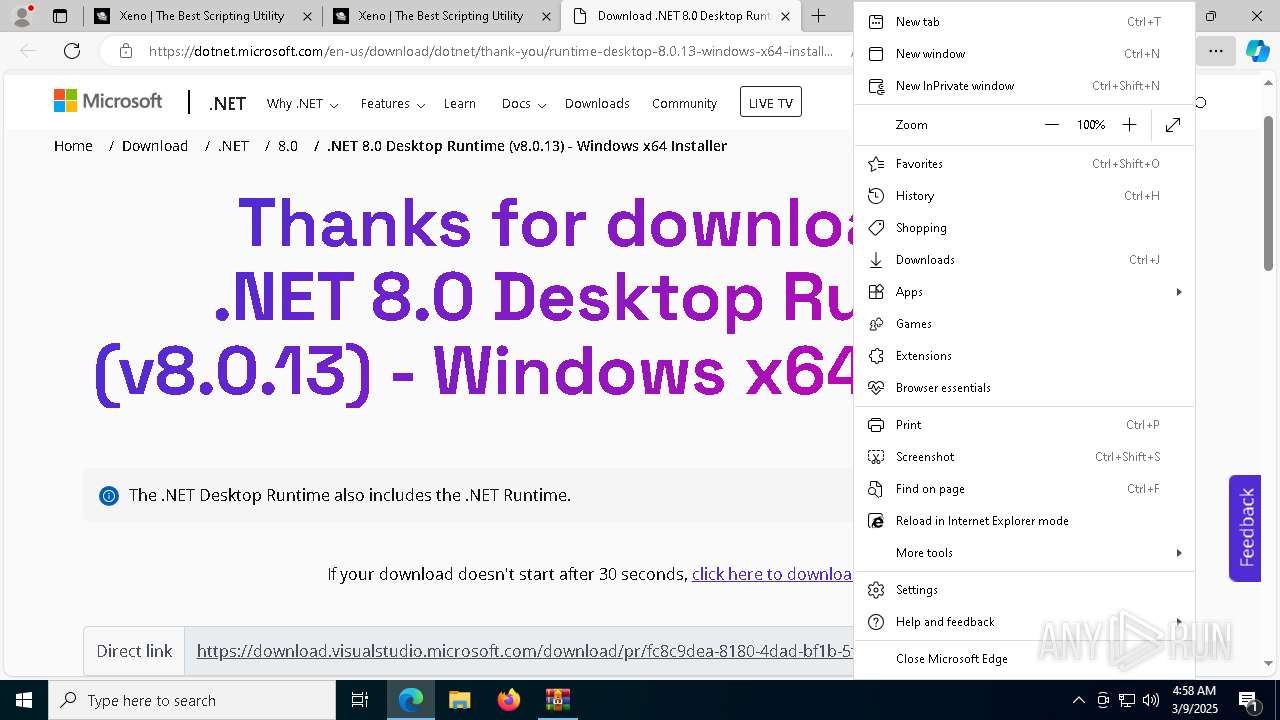1280x720 pixels.
Task: Click the star icon beside Favorites
Action: pos(876,164)
